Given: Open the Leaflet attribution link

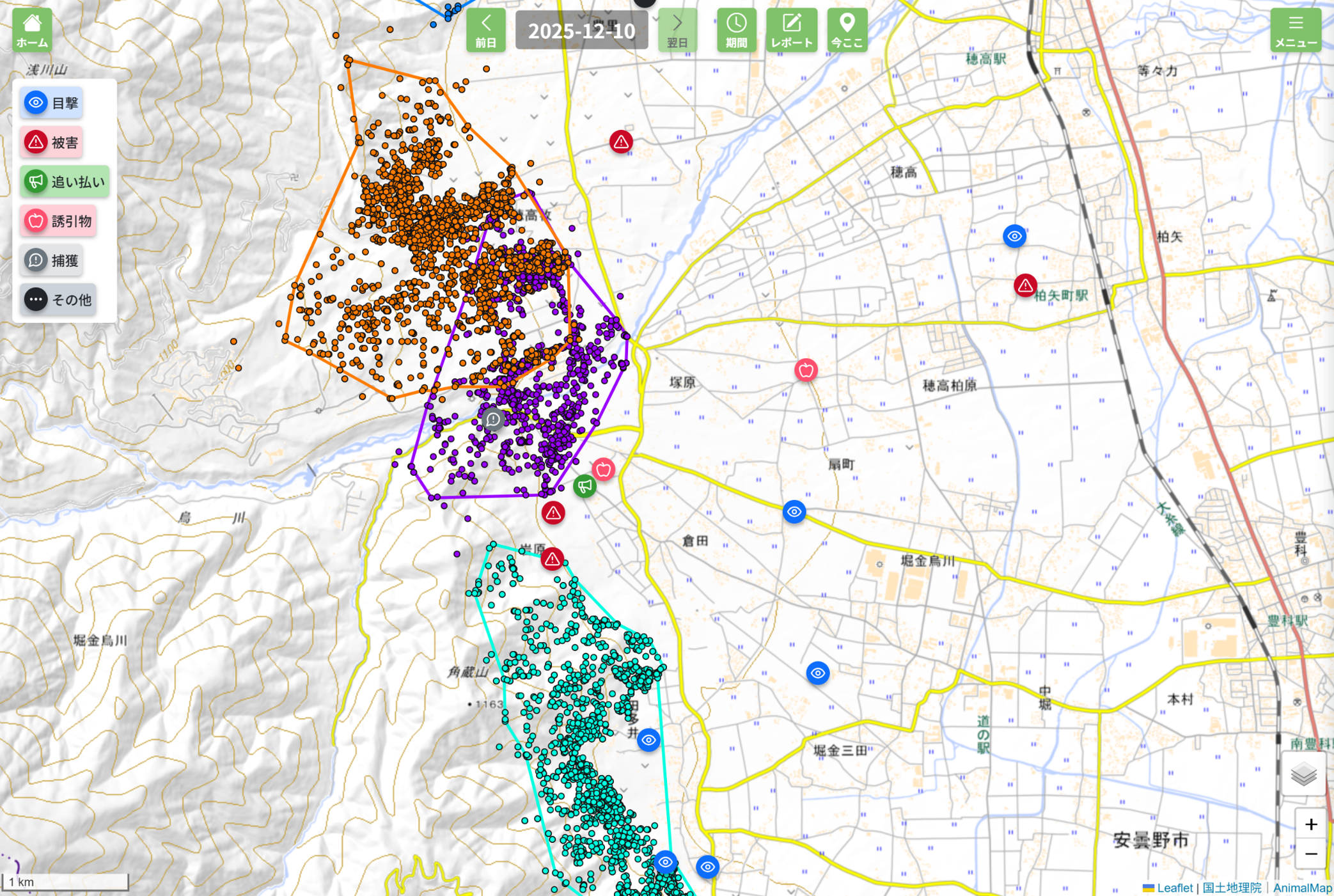Looking at the screenshot, I should (x=1174, y=888).
